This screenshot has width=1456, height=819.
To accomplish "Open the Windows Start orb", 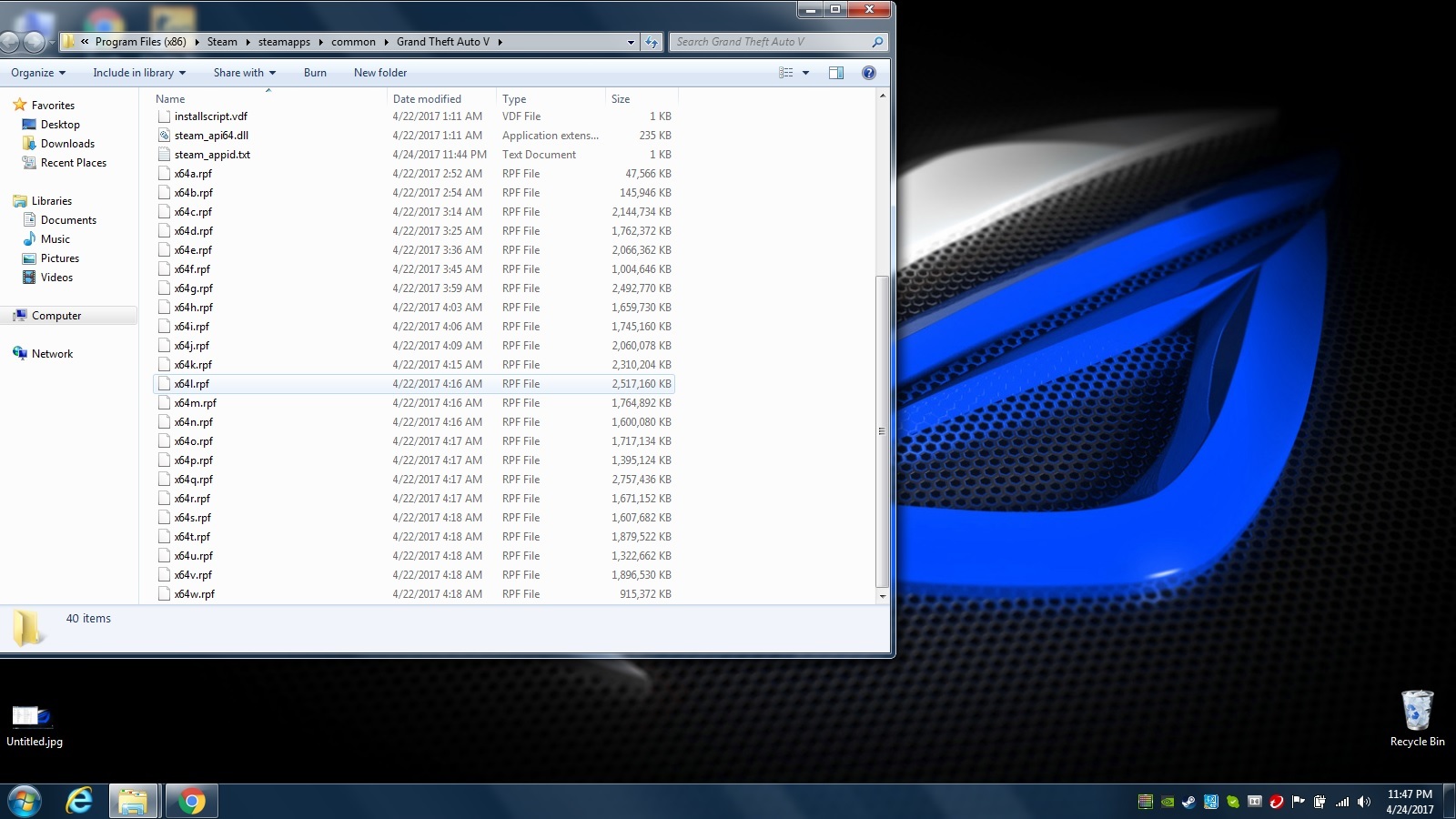I will (25, 802).
